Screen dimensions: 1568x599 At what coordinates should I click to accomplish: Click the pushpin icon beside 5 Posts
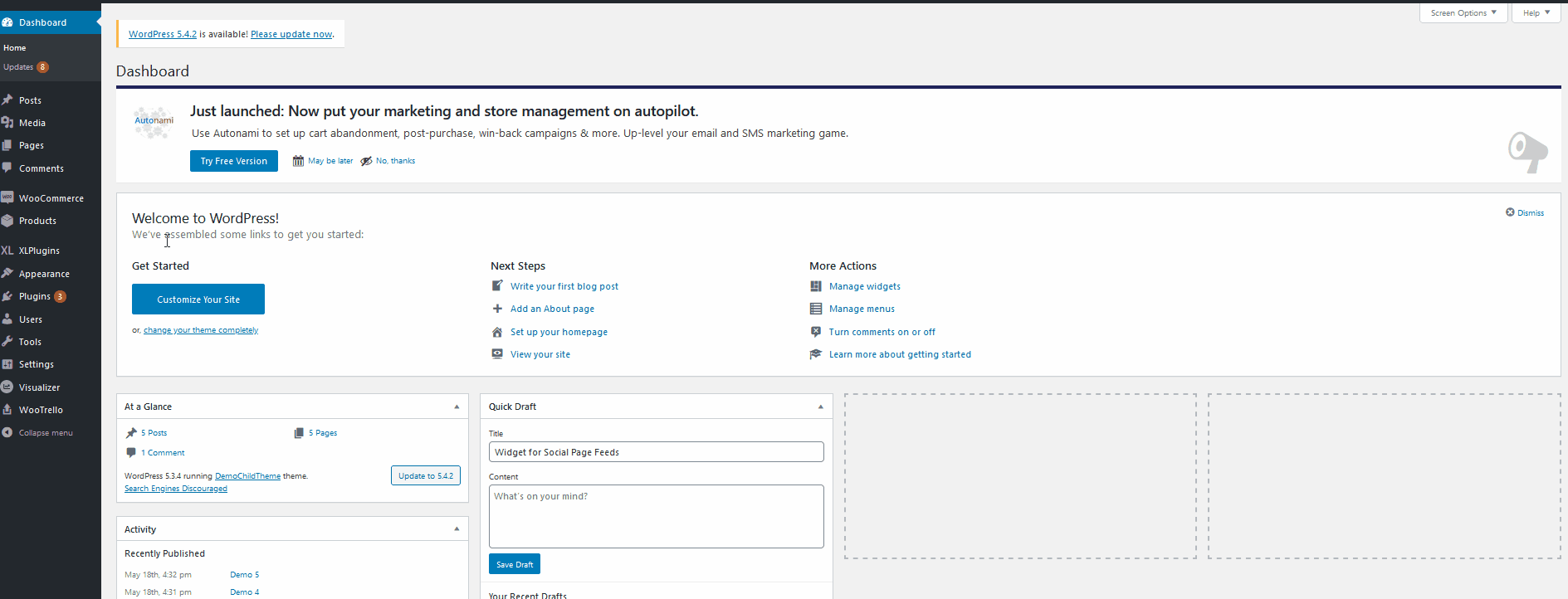(131, 432)
